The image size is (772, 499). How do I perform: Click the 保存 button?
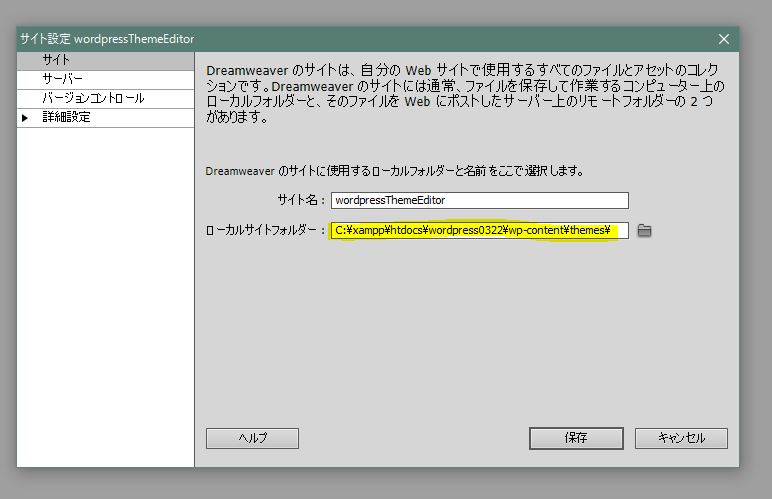pyautogui.click(x=576, y=438)
